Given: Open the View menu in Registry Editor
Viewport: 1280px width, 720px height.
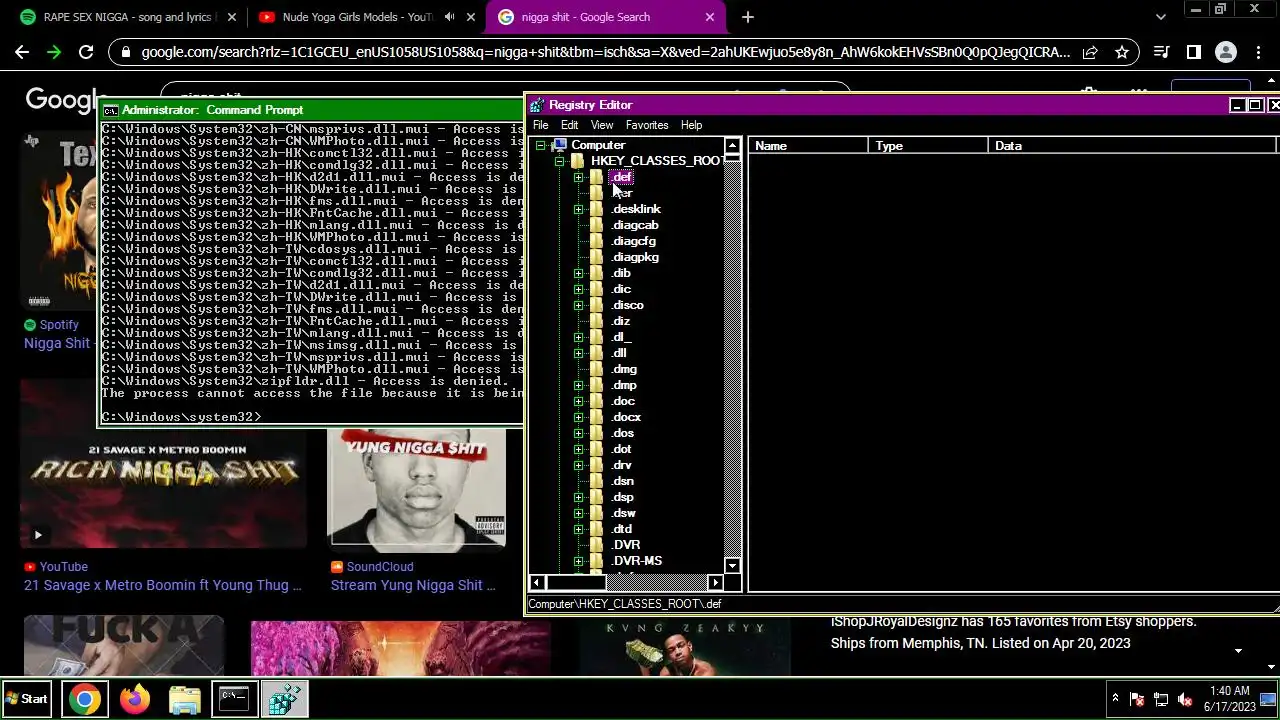Looking at the screenshot, I should coord(601,125).
